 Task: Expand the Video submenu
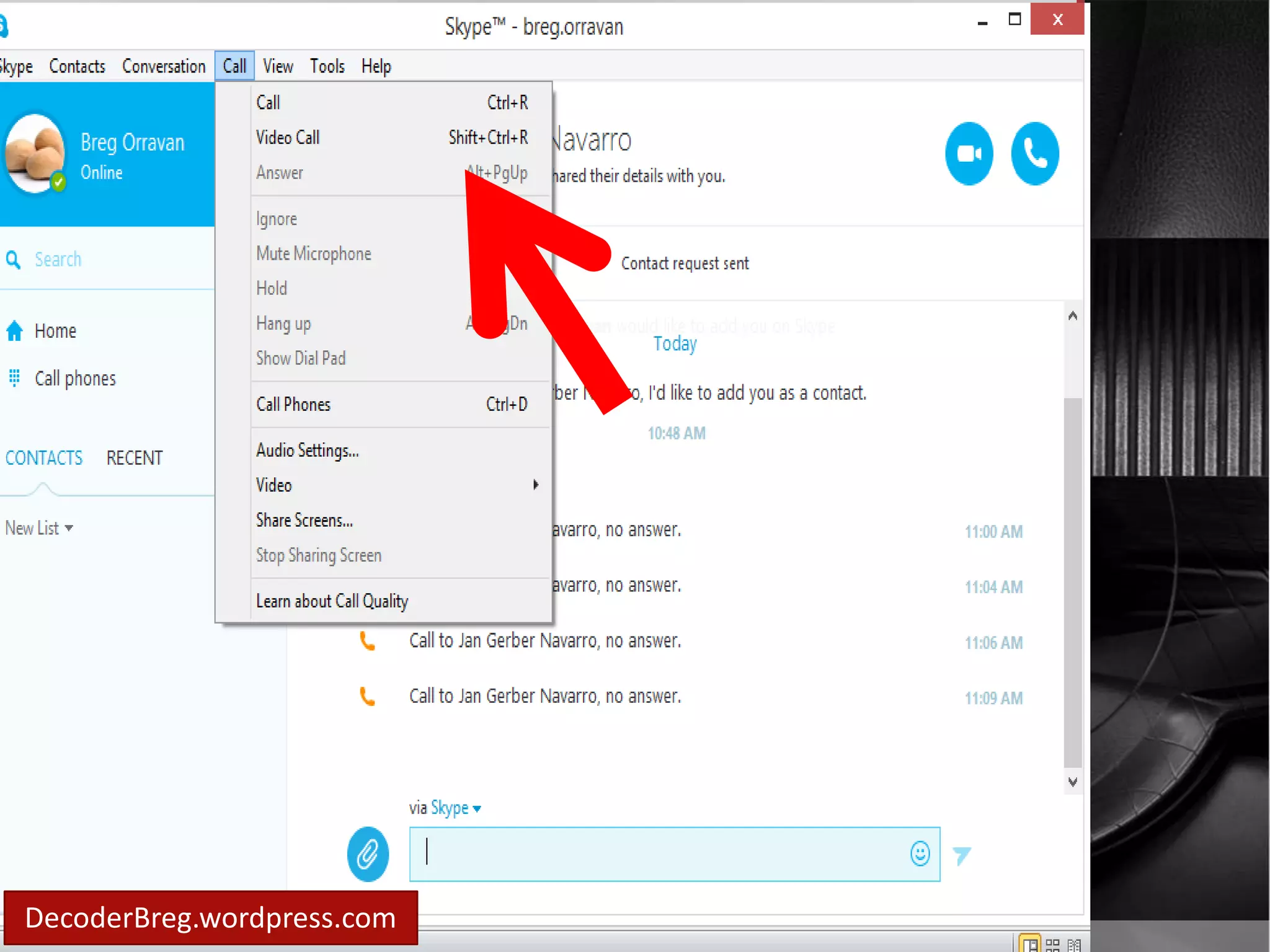391,485
